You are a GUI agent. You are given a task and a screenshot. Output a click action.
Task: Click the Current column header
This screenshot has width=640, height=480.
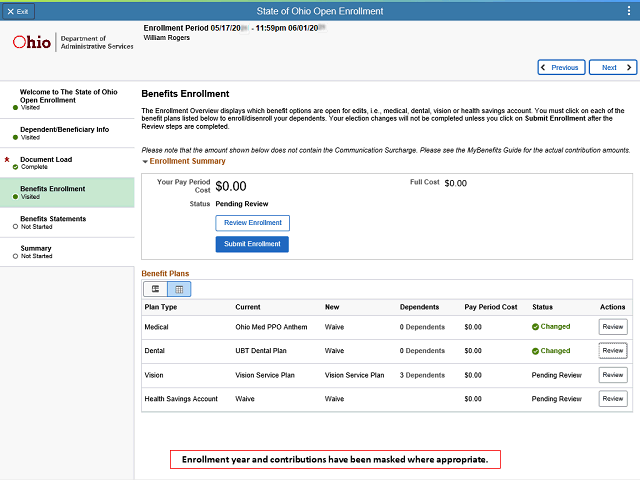point(248,307)
